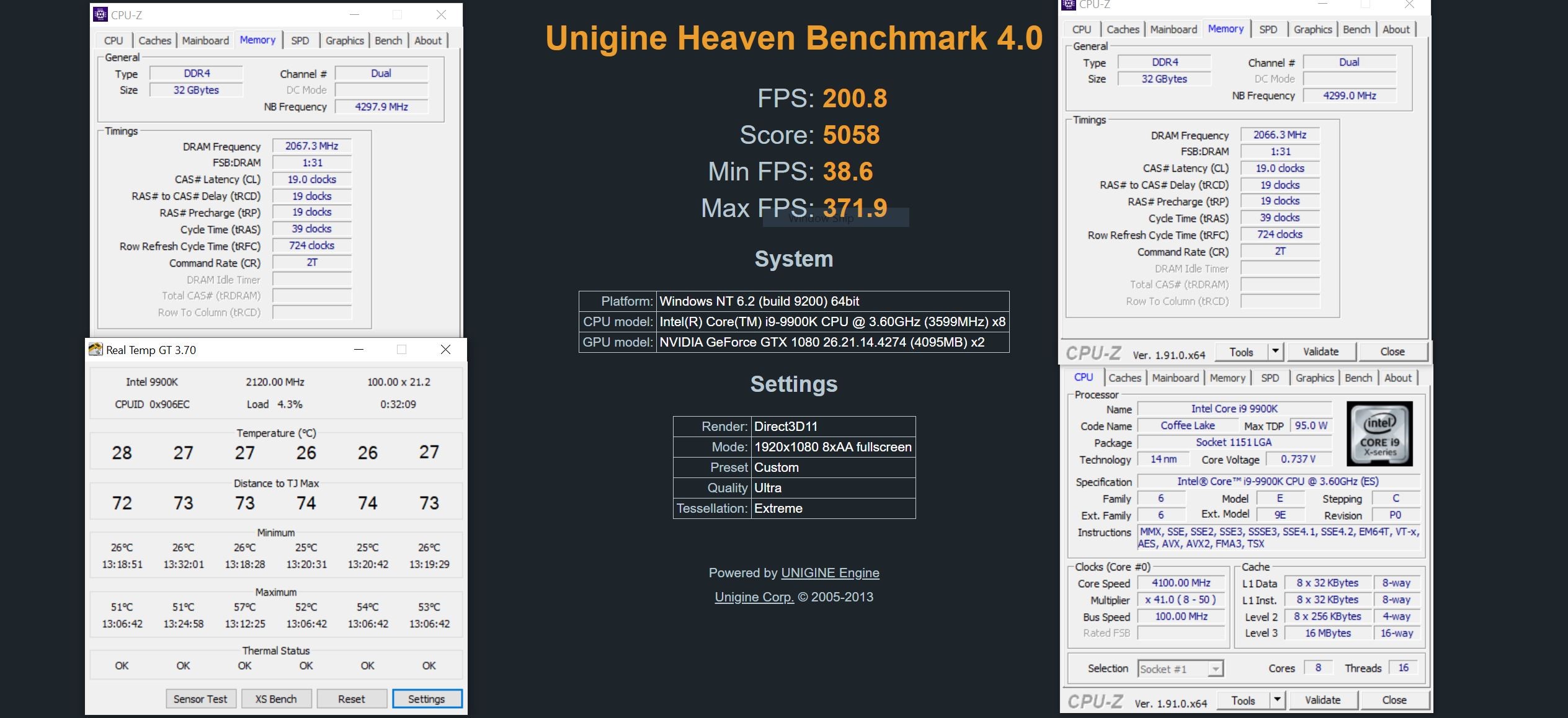Open Bench tab in lower-right CPU-Z window
This screenshot has height=718, width=1568.
[1359, 378]
